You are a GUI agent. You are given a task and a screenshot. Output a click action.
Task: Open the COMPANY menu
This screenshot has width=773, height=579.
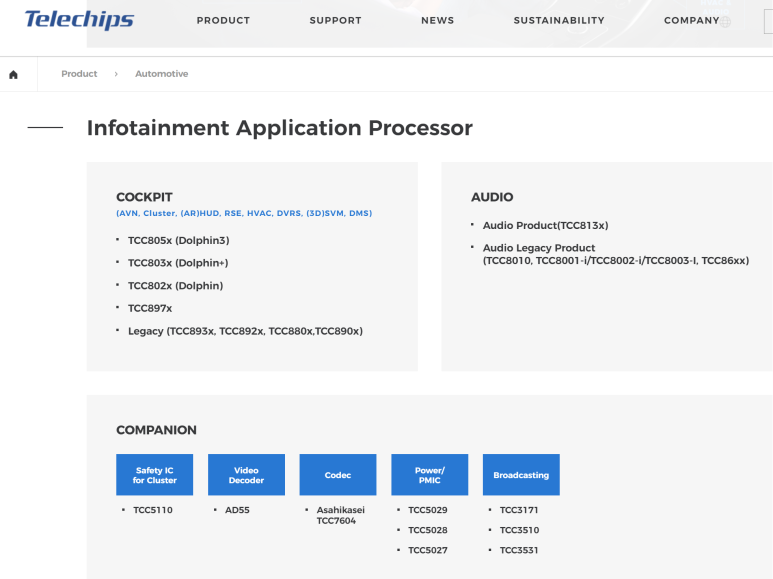coord(692,21)
